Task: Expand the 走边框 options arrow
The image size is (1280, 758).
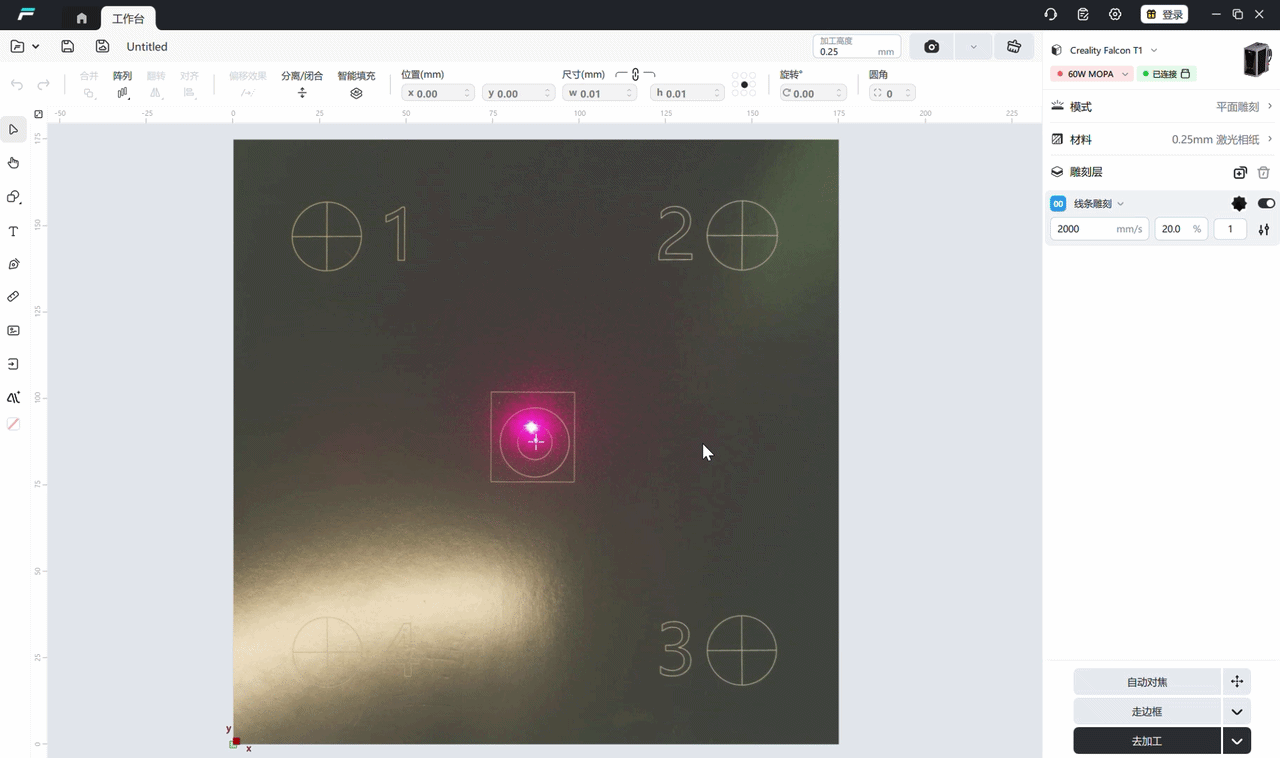Action: (x=1237, y=712)
